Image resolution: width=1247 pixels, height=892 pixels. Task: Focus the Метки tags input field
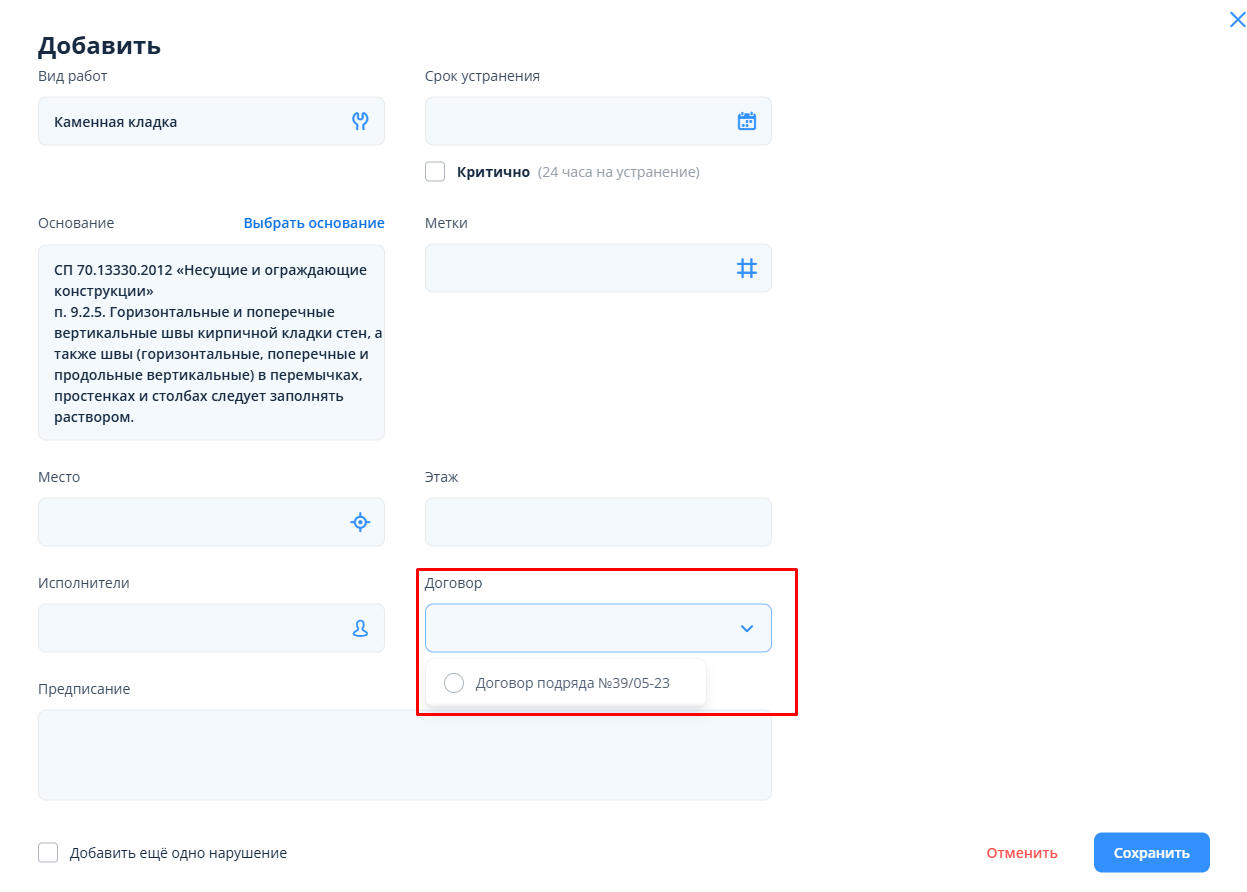click(575, 268)
